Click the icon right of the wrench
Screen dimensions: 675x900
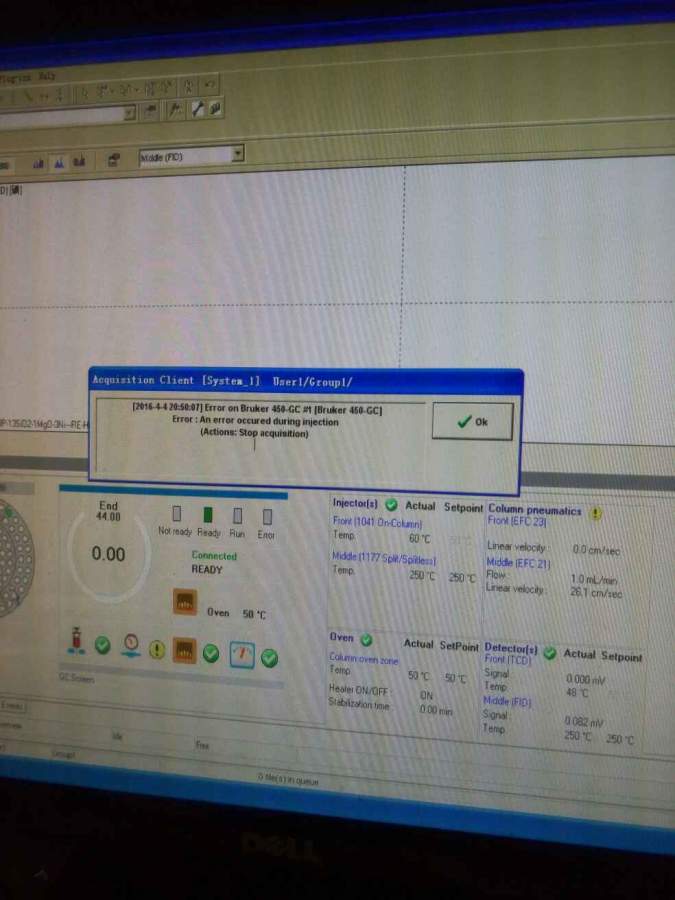coord(215,107)
